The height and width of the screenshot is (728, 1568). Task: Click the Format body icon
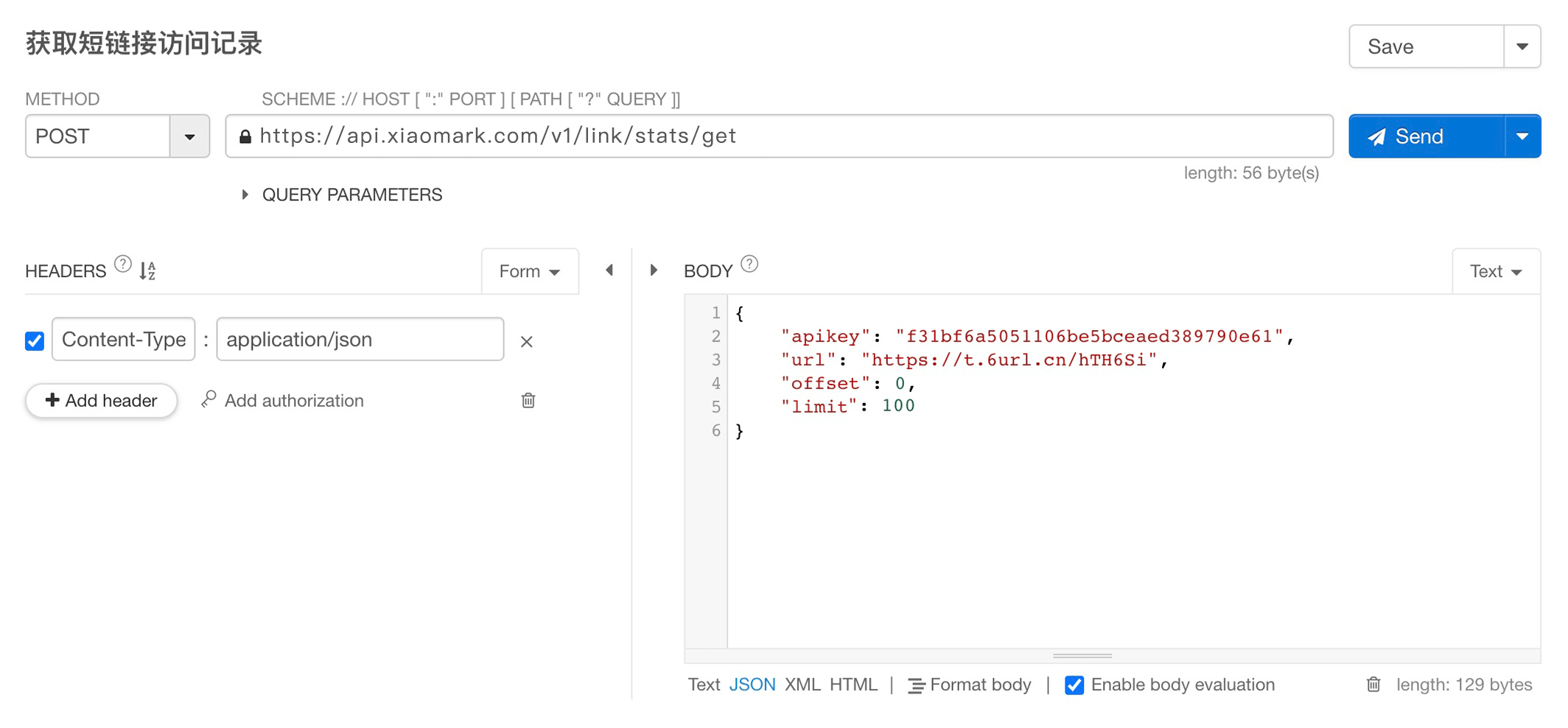tap(916, 685)
